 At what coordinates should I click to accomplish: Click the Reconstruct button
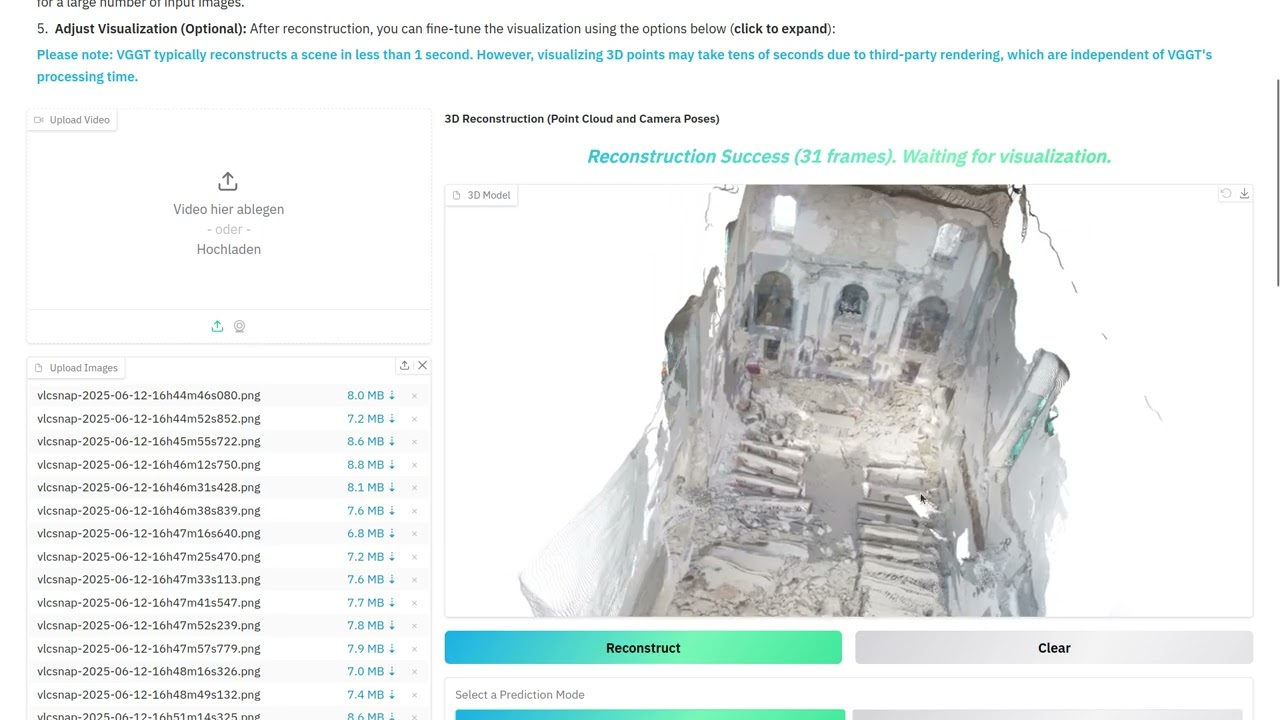pos(643,648)
